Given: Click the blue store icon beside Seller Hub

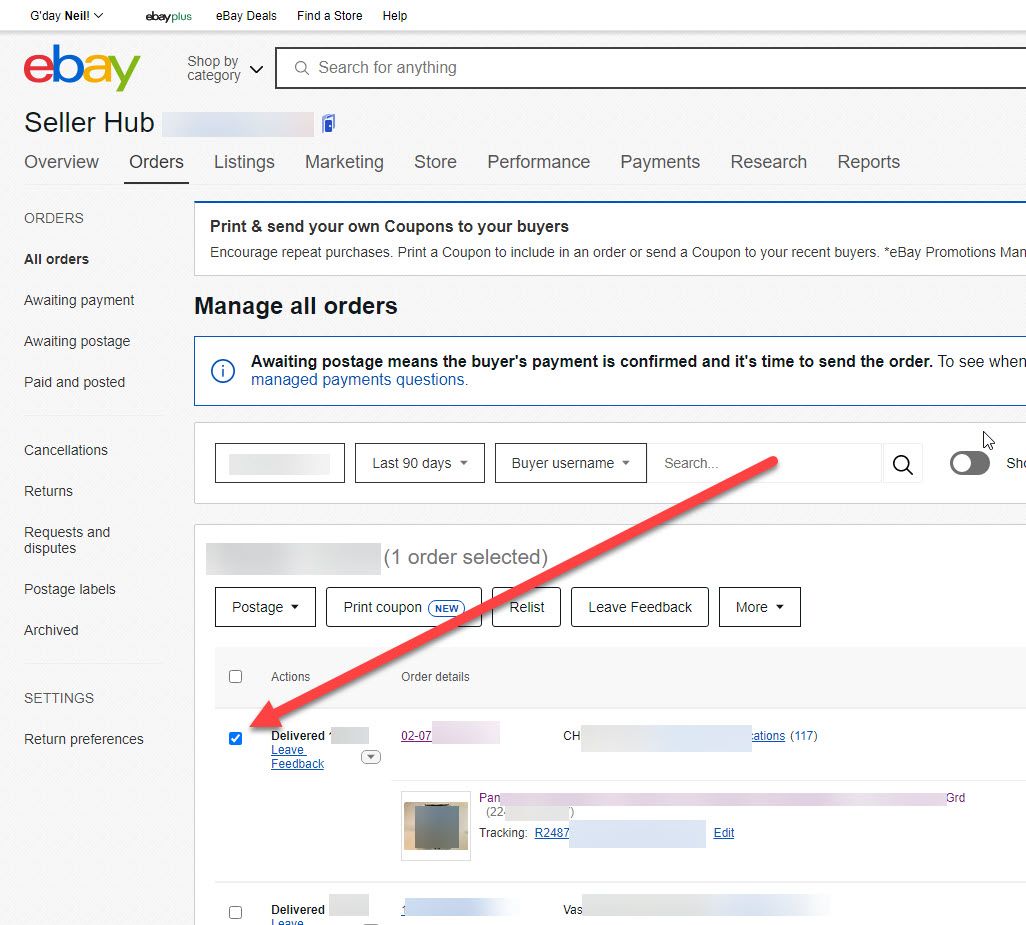Looking at the screenshot, I should click(328, 123).
